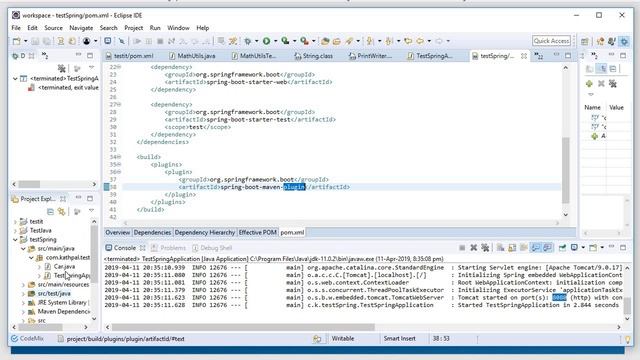Open the File menu
Image resolution: width=640 pixels, height=360 pixels.
[16, 28]
